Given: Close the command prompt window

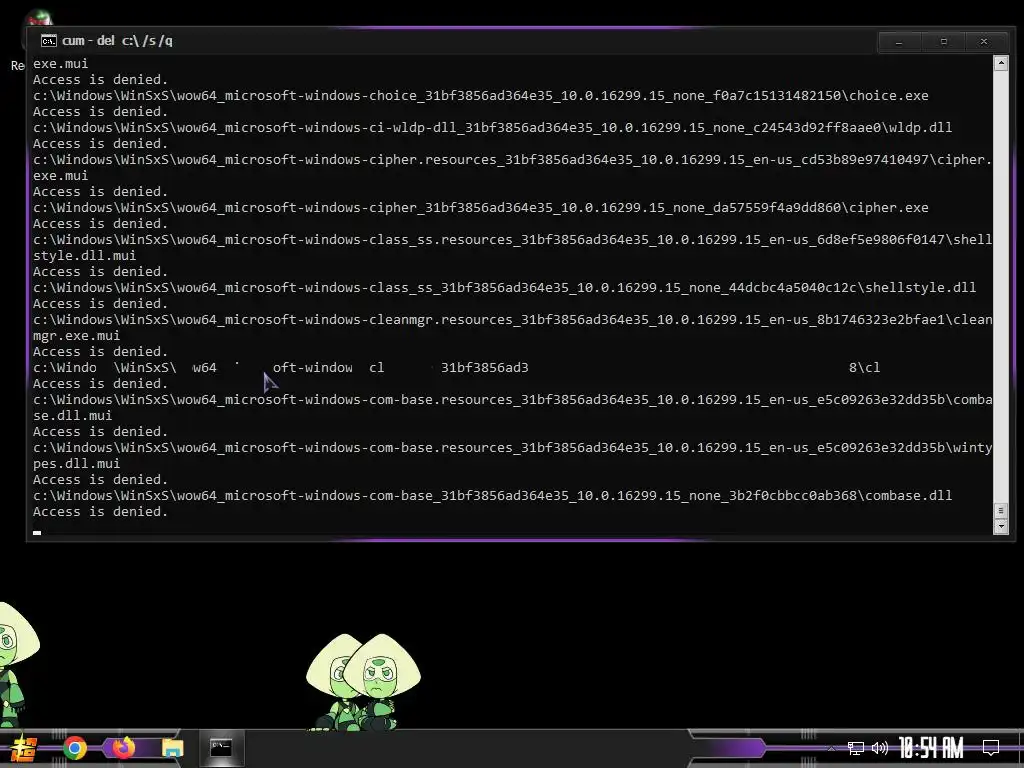Looking at the screenshot, I should click(x=984, y=42).
